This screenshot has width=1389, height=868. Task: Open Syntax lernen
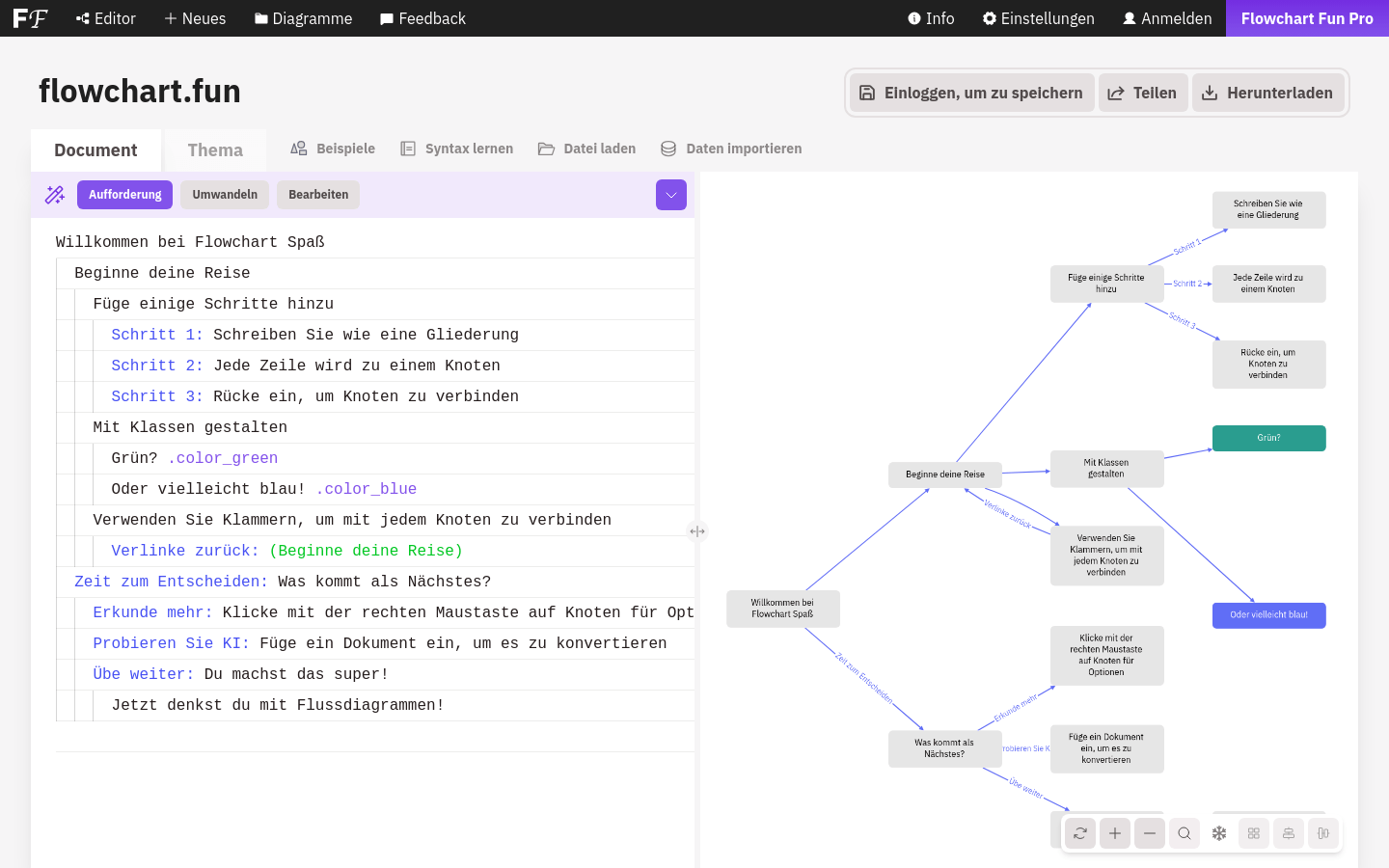(457, 149)
